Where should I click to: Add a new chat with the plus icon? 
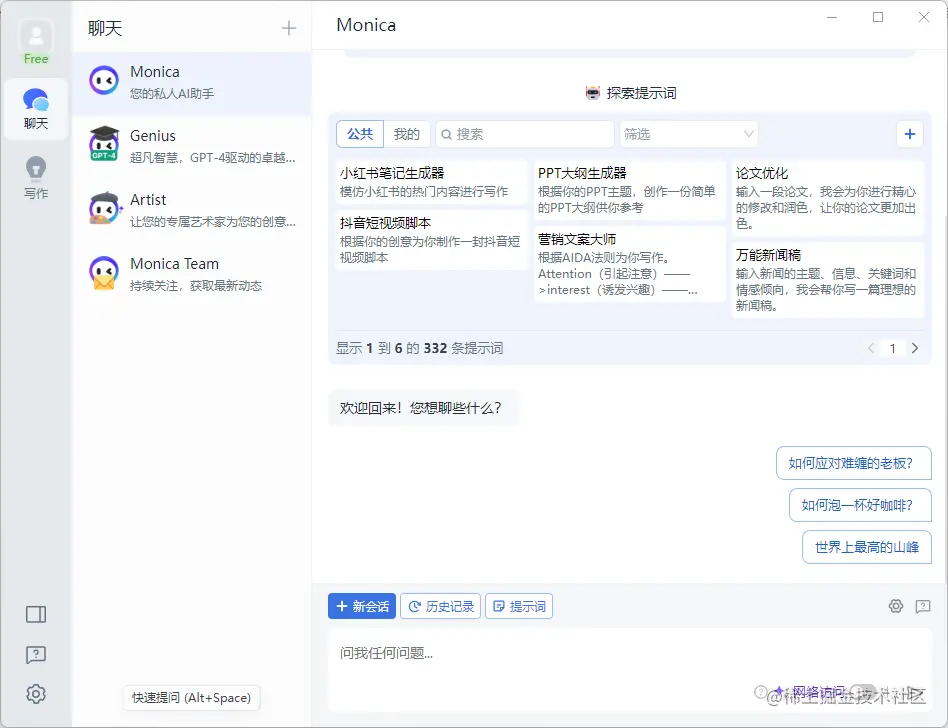[289, 28]
